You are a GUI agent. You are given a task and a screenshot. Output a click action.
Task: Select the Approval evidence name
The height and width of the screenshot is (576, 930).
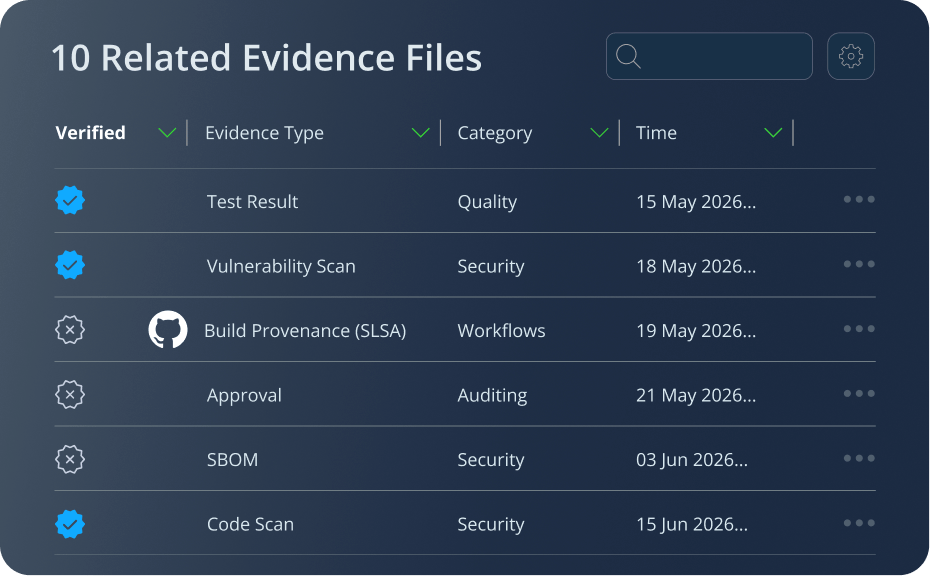coord(244,396)
